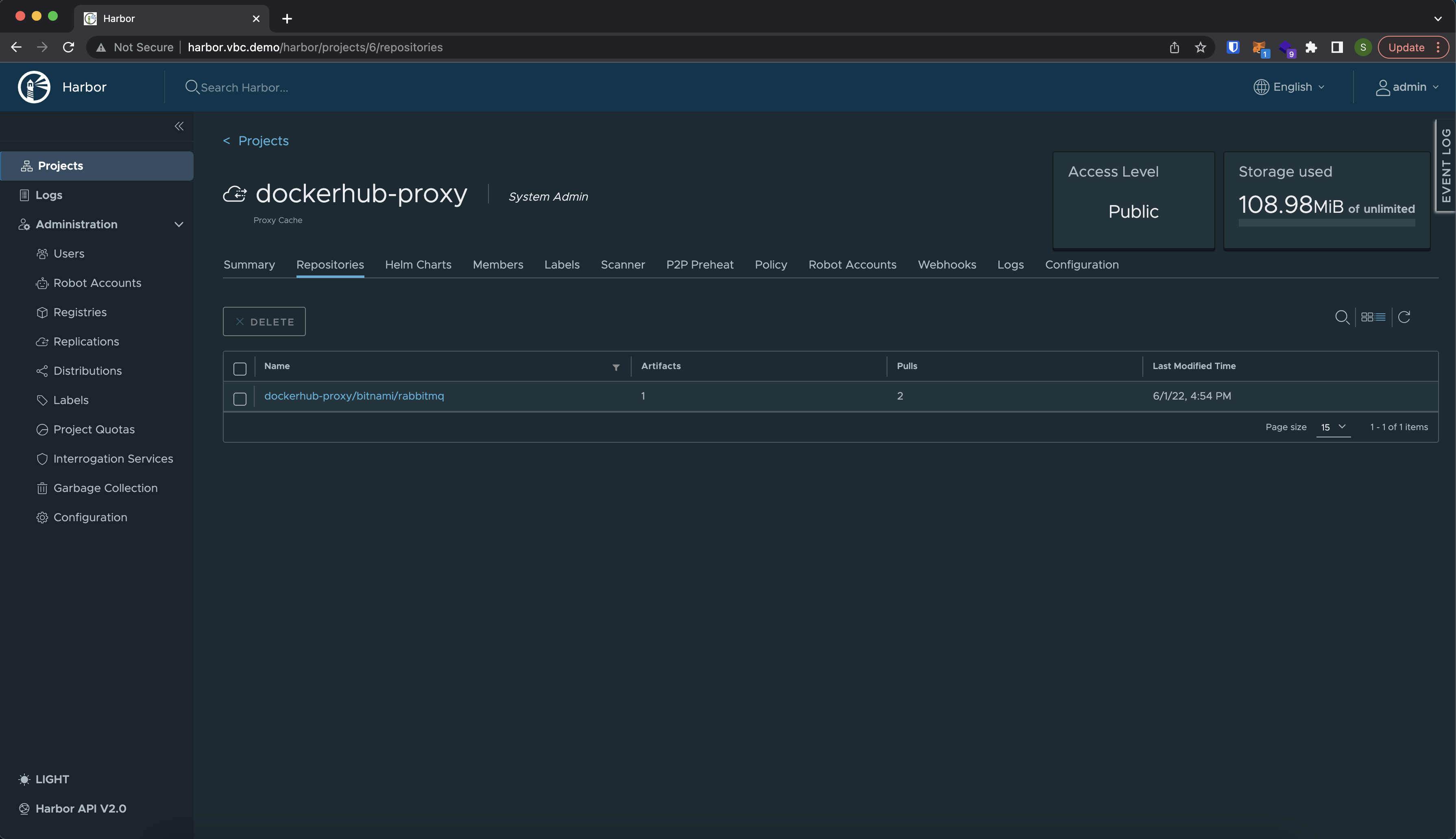Click the browser reload button

point(69,47)
